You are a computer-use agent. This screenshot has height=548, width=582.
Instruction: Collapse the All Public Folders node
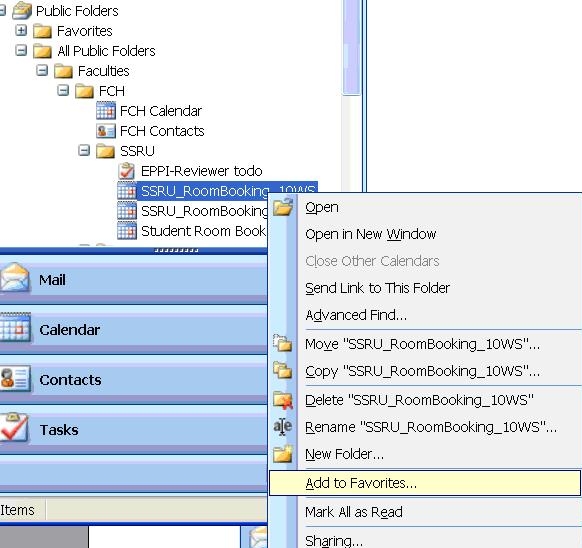[21, 50]
